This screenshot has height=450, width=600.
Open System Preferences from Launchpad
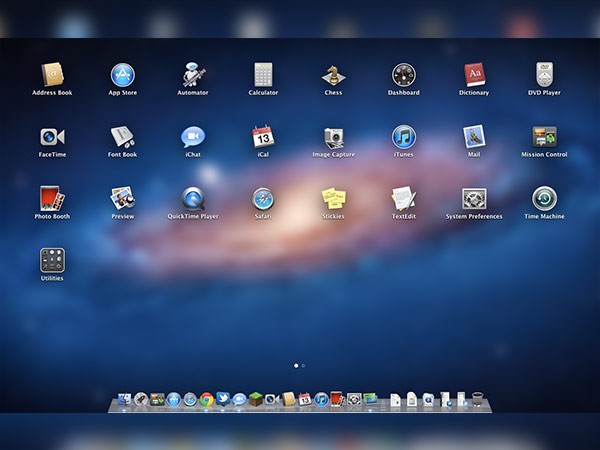coord(474,198)
